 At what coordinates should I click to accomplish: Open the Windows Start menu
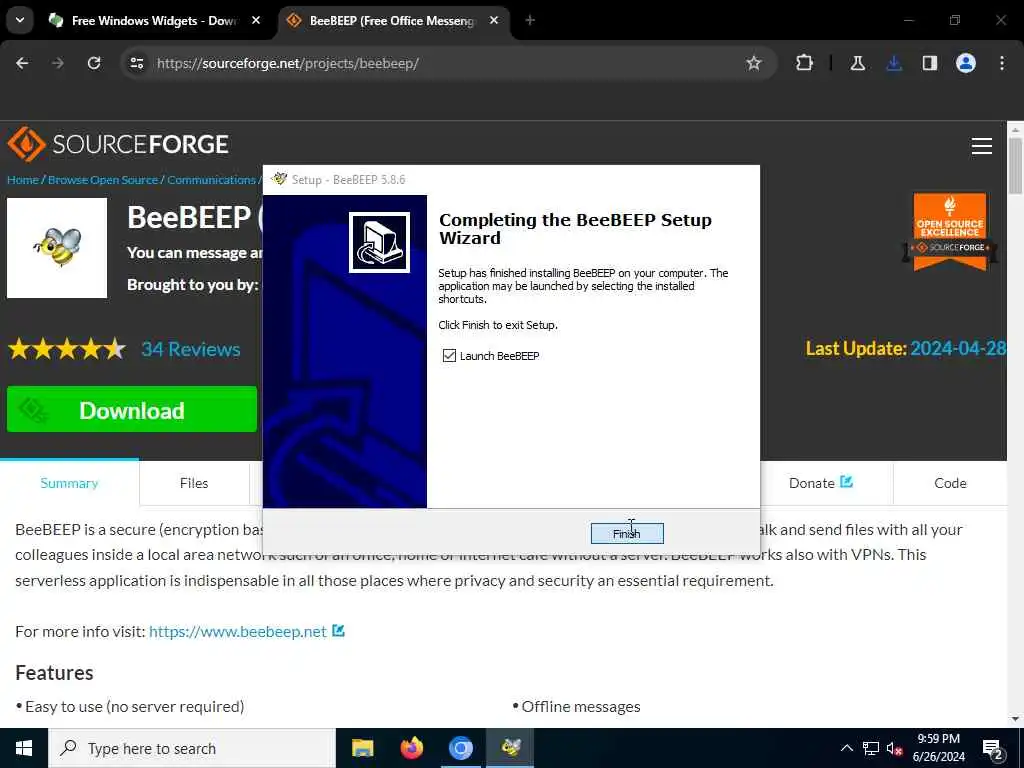click(x=24, y=748)
